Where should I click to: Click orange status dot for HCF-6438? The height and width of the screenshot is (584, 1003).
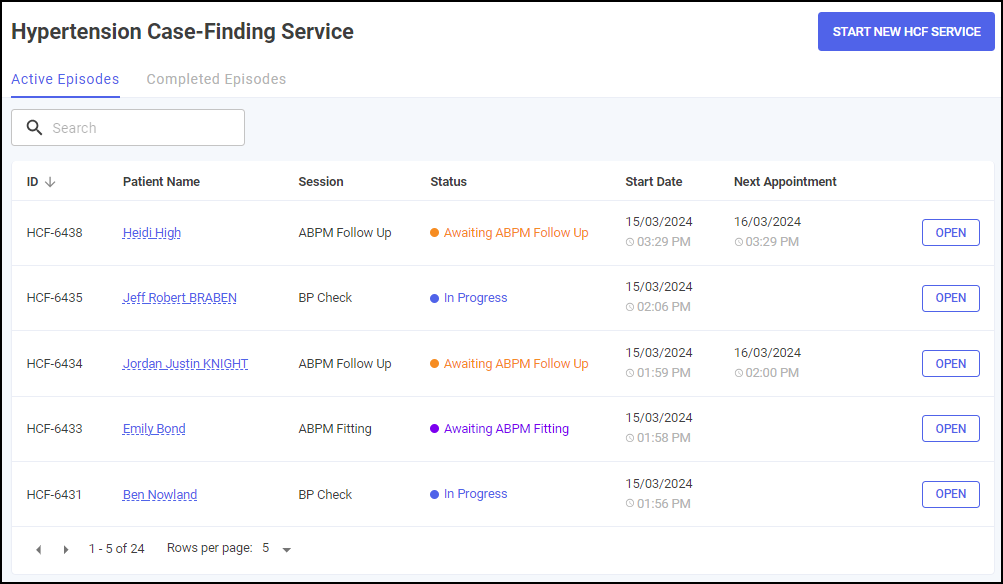[434, 233]
